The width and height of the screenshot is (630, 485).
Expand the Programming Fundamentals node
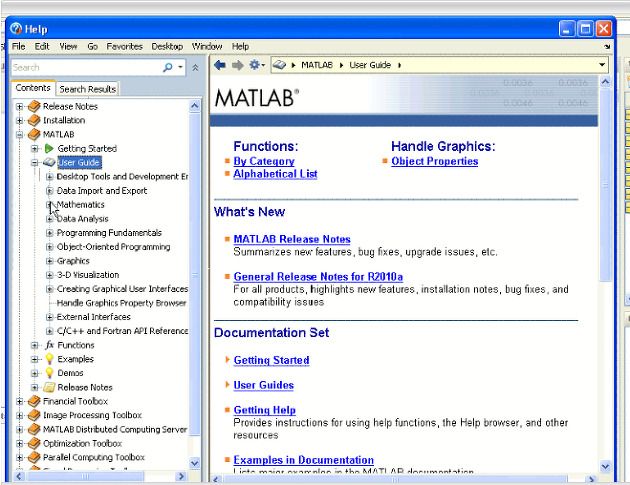click(x=49, y=233)
